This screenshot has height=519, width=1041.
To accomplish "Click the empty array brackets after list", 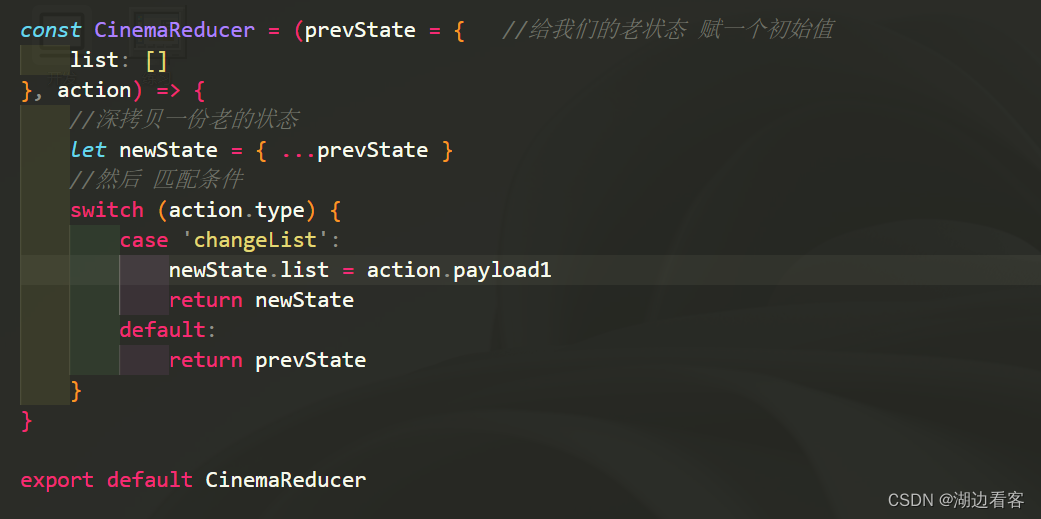I will (156, 60).
